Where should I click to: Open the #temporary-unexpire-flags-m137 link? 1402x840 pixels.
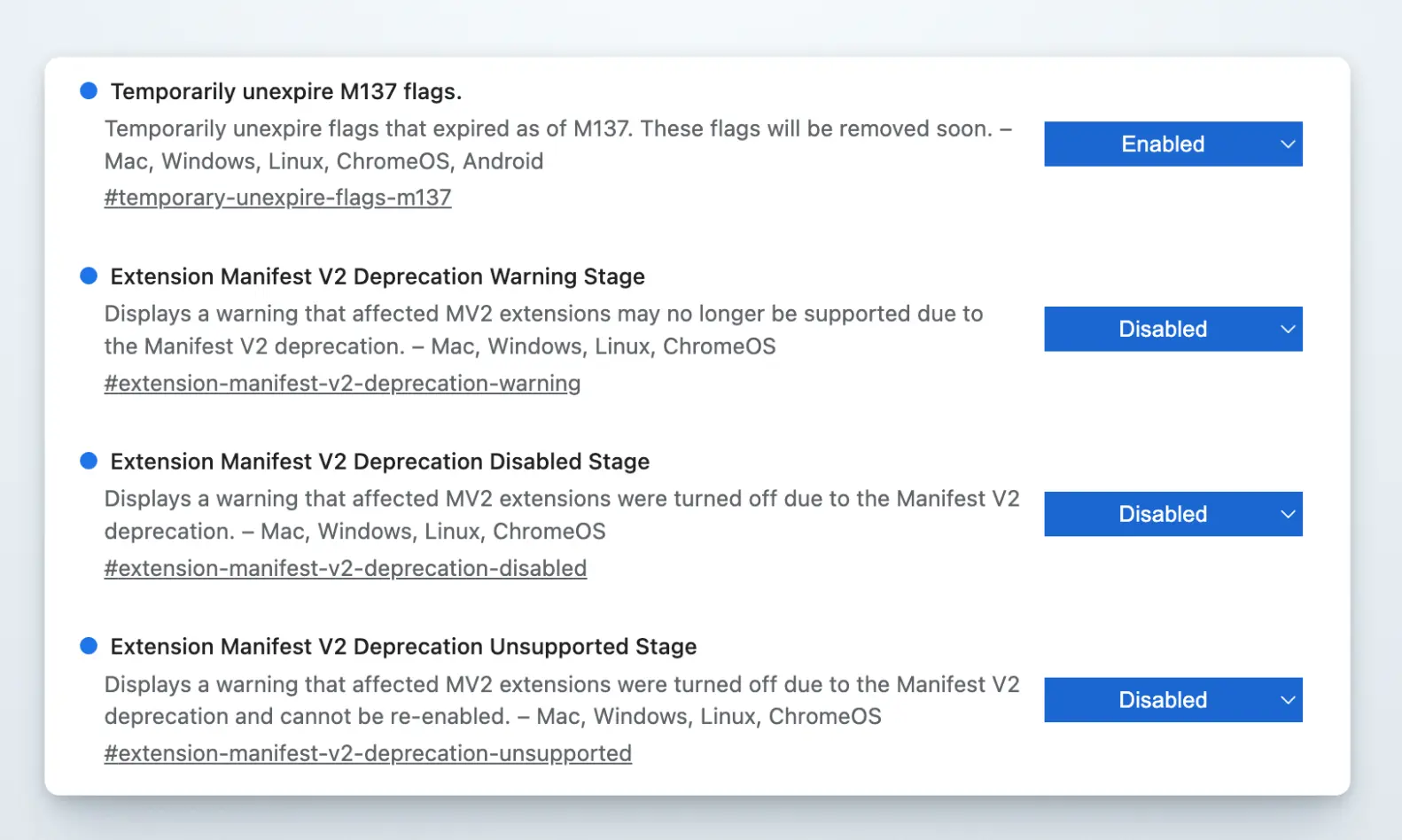pyautogui.click(x=277, y=197)
